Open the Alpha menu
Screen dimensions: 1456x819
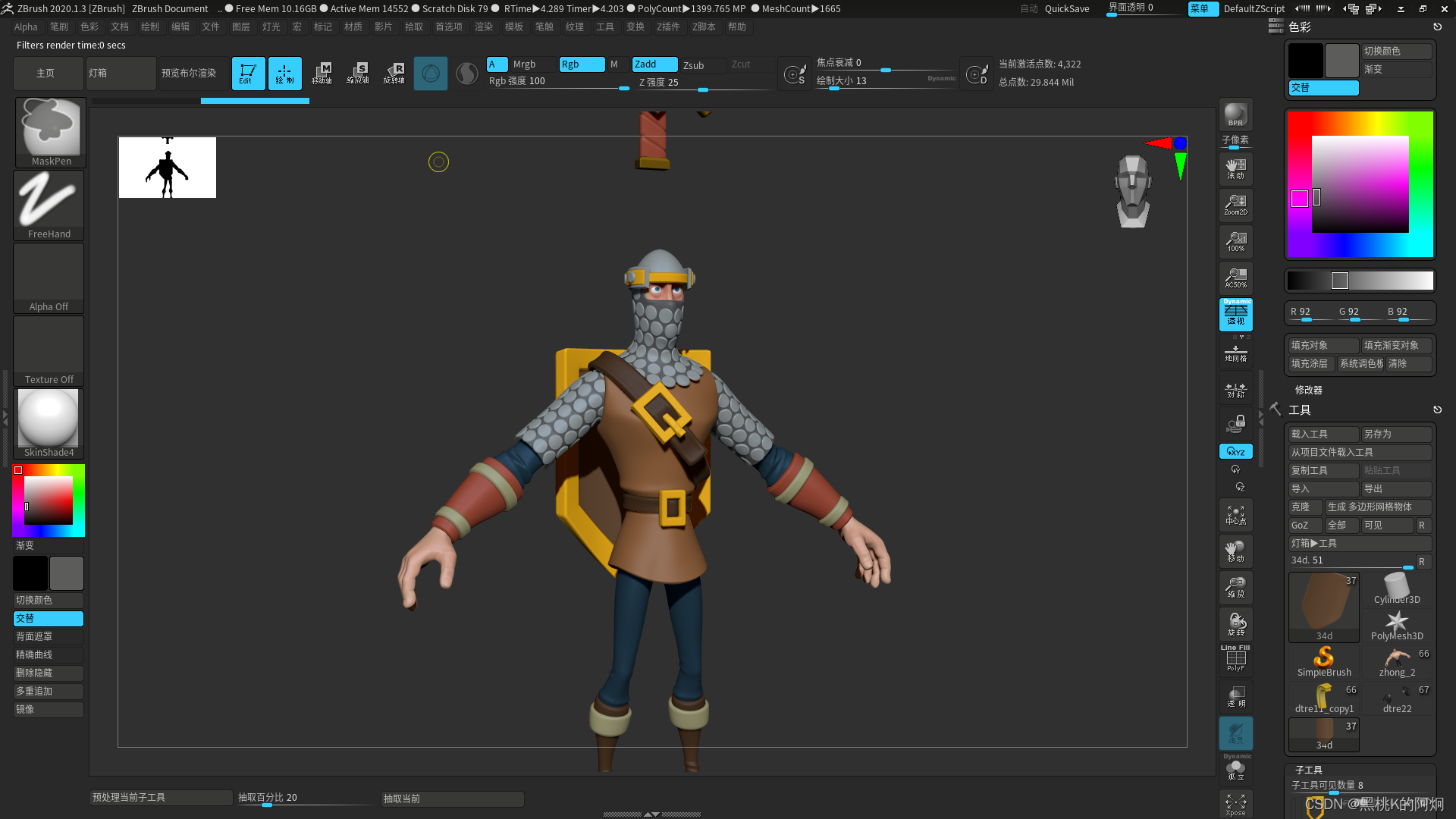pos(26,27)
